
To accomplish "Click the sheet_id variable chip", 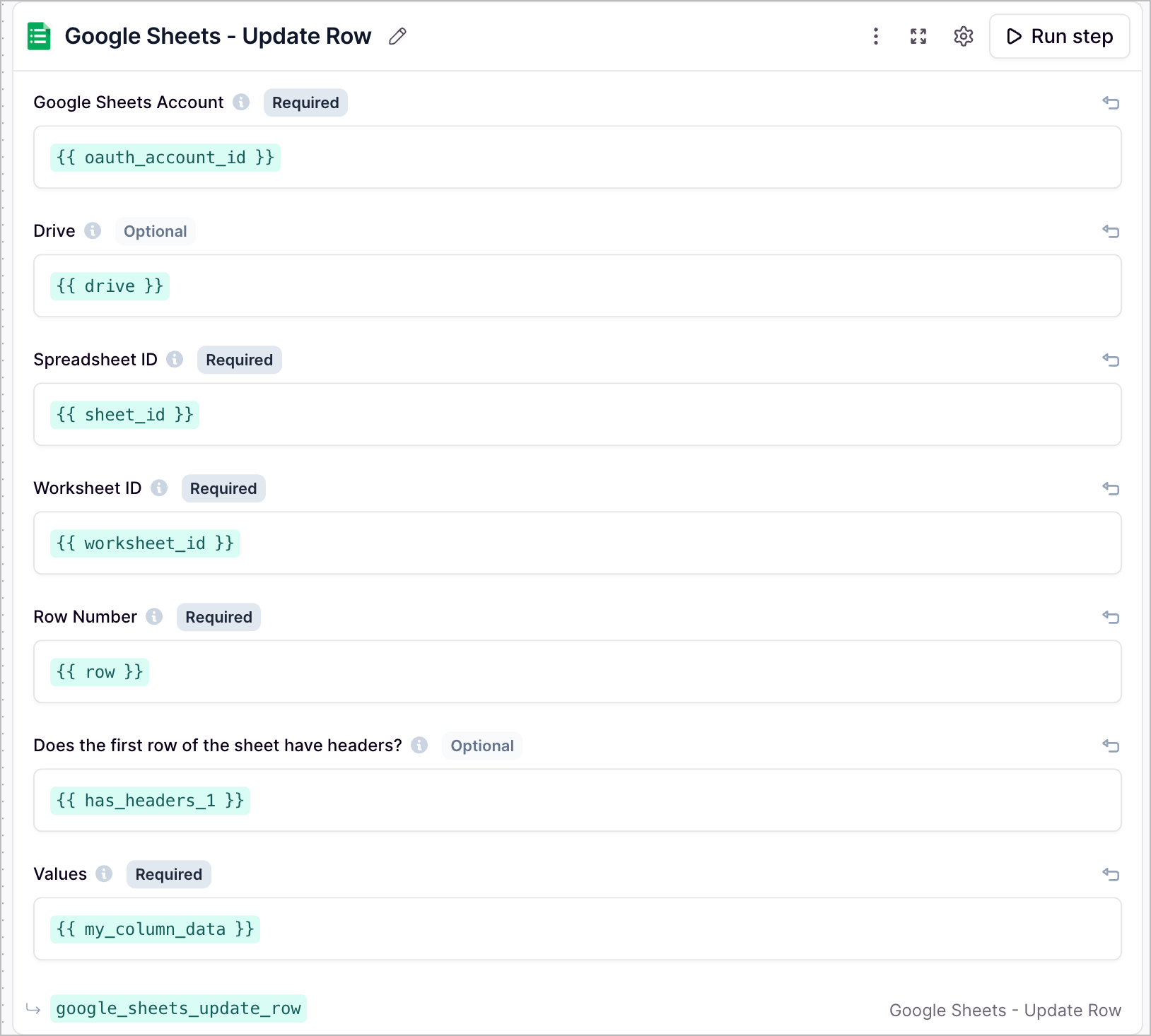I will click(124, 414).
